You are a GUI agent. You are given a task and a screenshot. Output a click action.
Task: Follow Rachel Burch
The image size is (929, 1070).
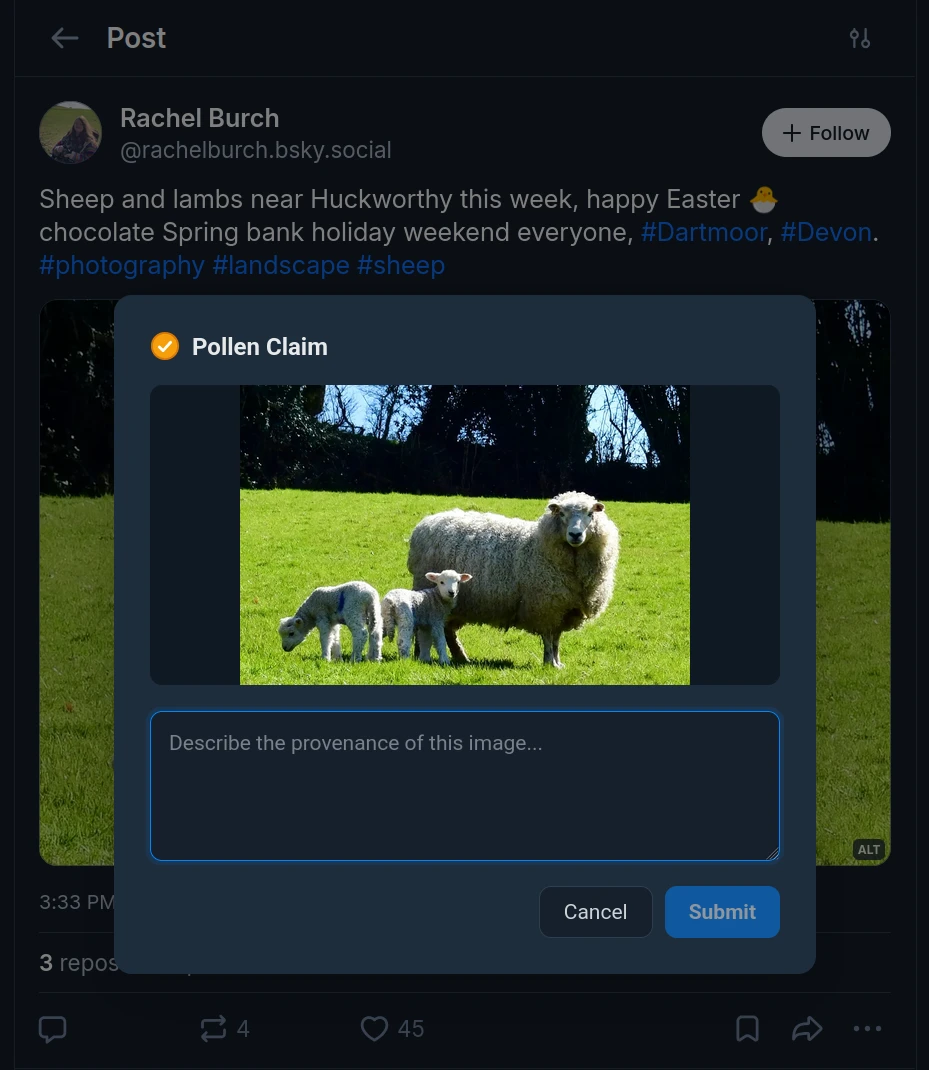click(x=826, y=132)
